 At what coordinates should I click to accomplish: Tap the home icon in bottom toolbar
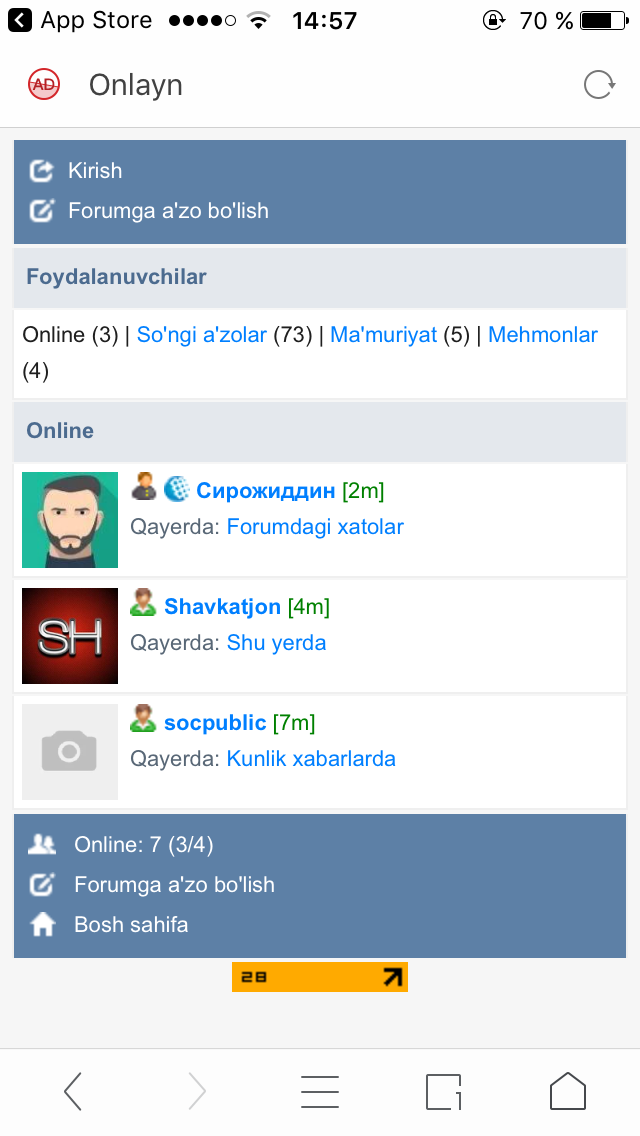click(568, 1091)
